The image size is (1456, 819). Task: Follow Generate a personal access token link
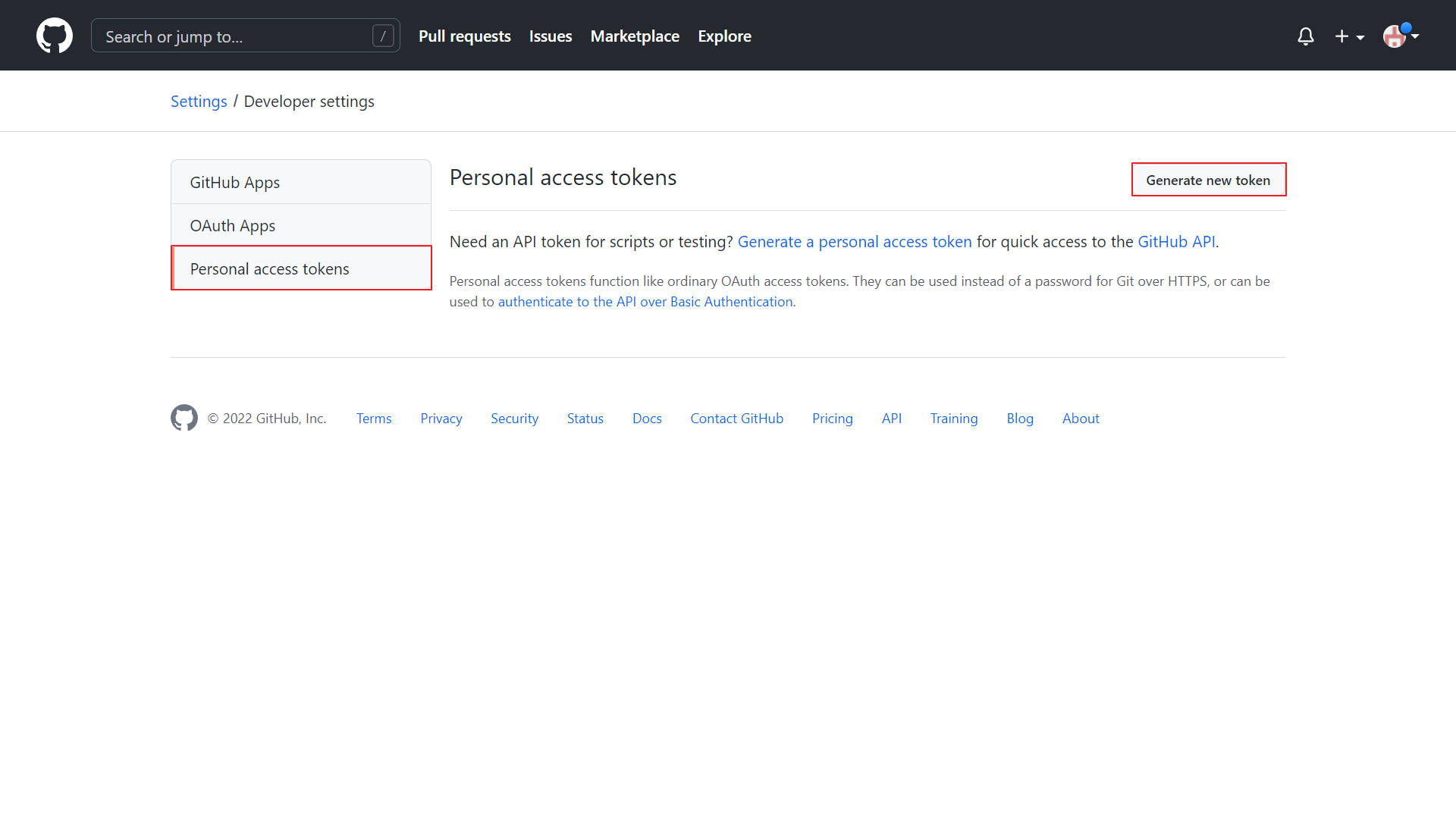[855, 242]
